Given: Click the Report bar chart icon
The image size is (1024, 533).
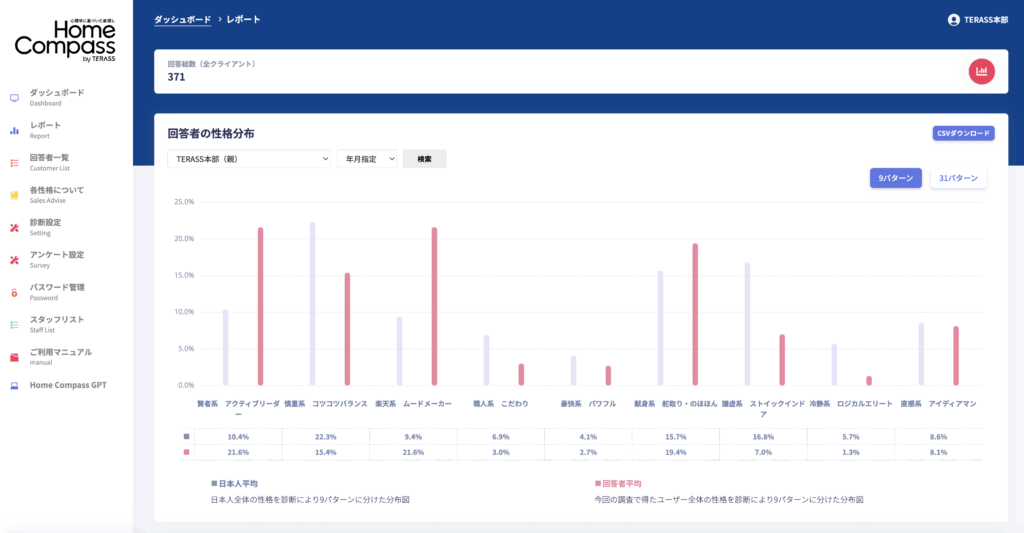Looking at the screenshot, I should pyautogui.click(x=14, y=130).
